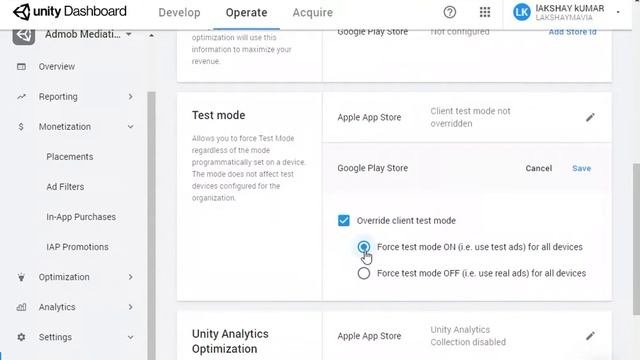Screen dimensions: 640x360
Task: Switch to the Develop tab
Action: point(179,13)
